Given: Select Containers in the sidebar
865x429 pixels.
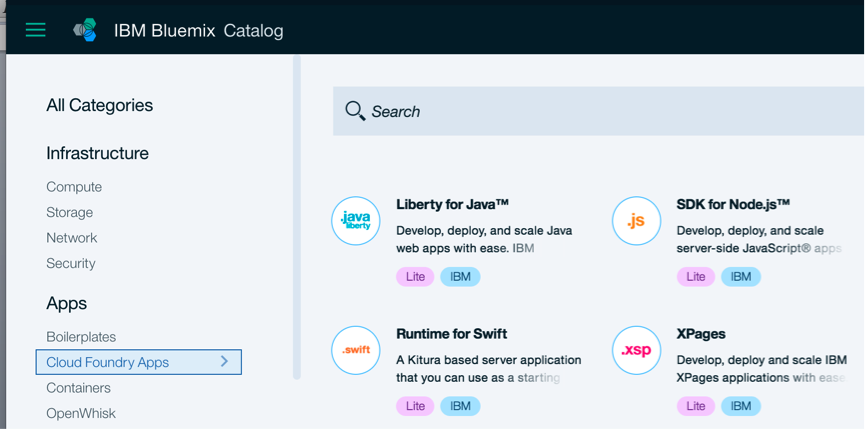Looking at the screenshot, I should pos(78,387).
